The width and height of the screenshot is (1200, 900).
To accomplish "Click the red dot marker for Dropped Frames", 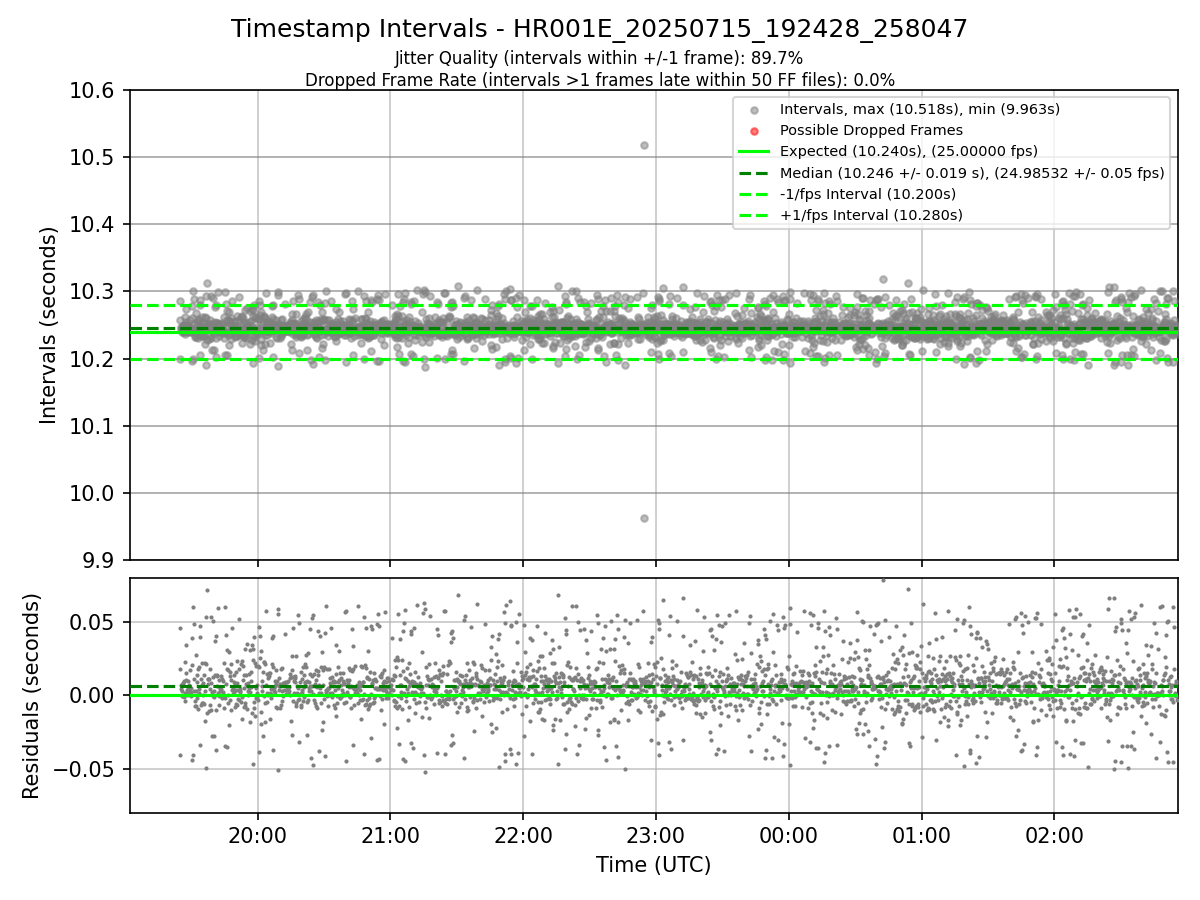I will pyautogui.click(x=755, y=131).
